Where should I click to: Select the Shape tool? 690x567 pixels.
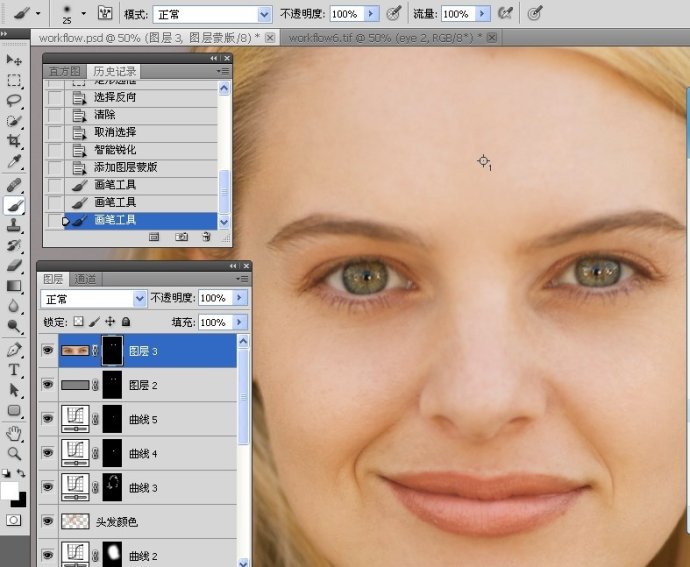coord(14,410)
